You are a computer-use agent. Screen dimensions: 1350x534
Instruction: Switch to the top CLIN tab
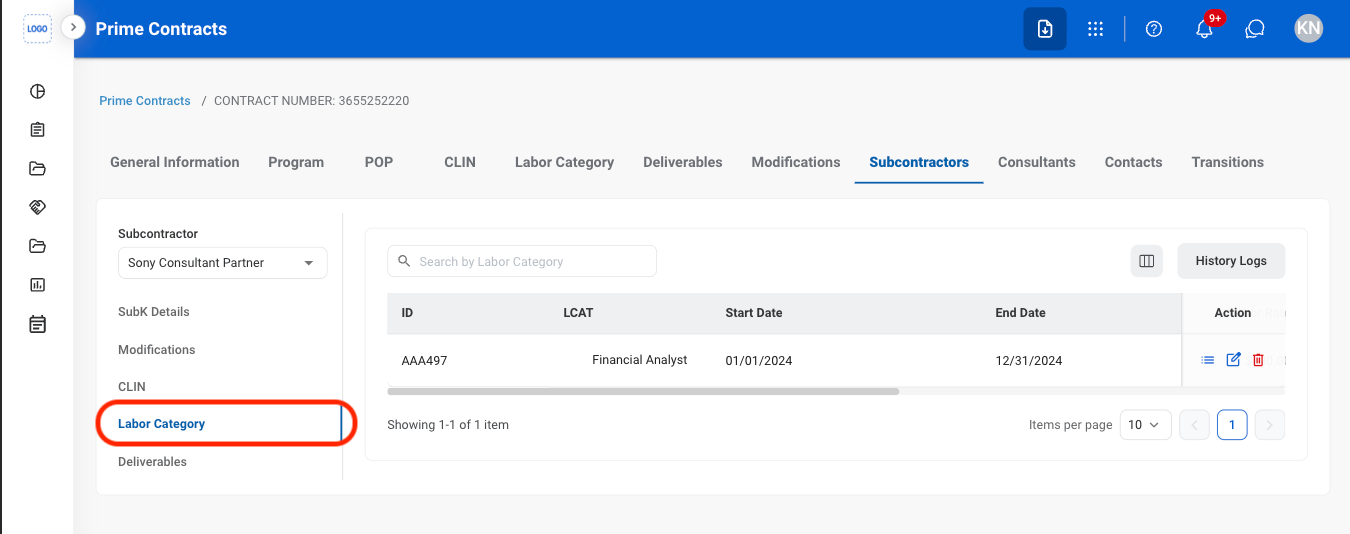pos(460,162)
